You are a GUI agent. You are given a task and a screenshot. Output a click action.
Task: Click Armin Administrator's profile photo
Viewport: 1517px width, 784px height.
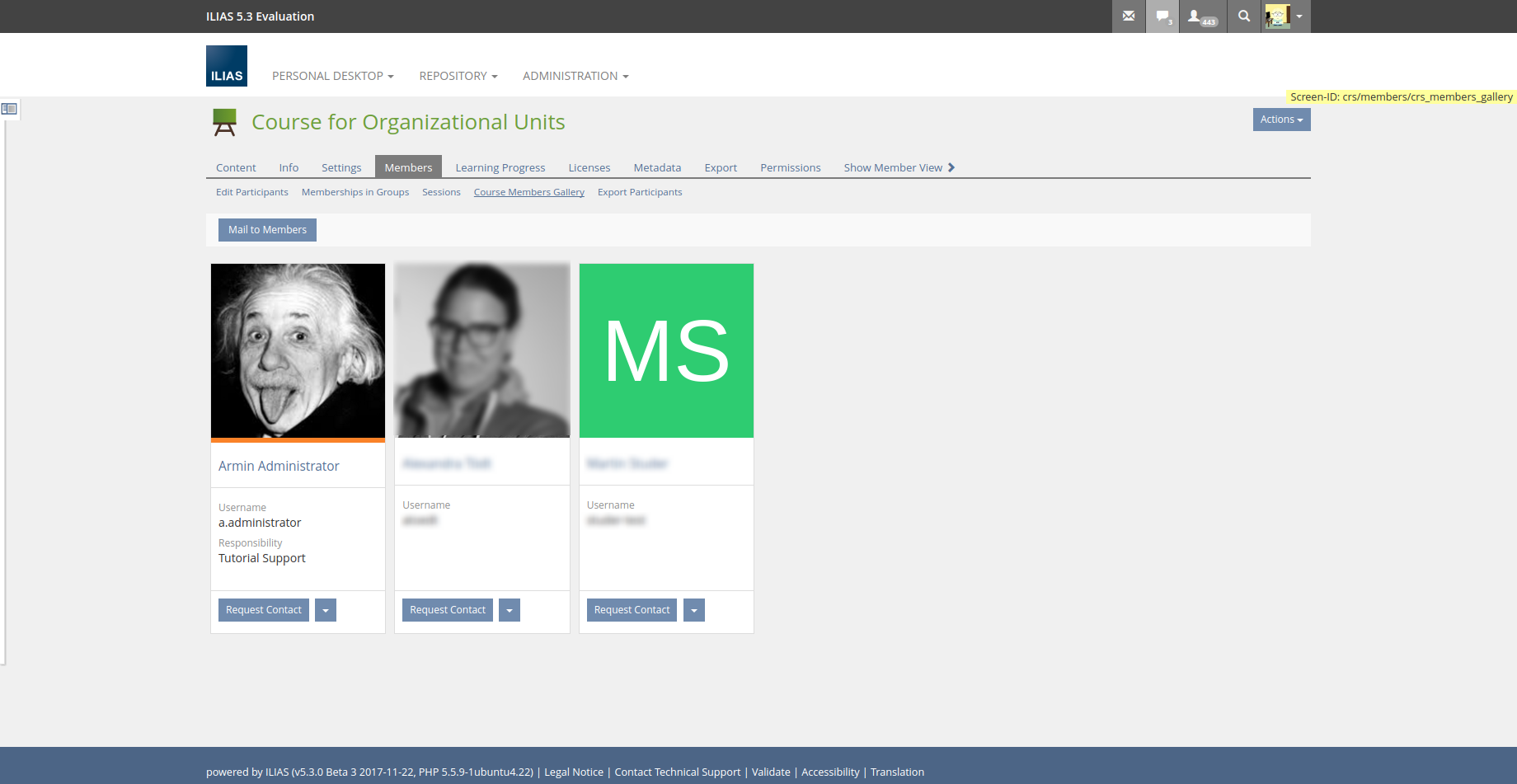(298, 350)
